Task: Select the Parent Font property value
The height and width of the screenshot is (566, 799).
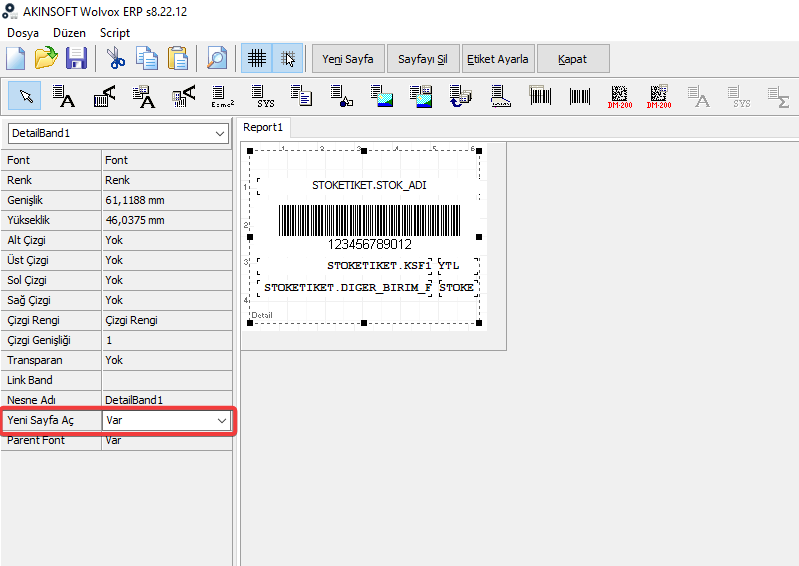Action: [x=167, y=440]
